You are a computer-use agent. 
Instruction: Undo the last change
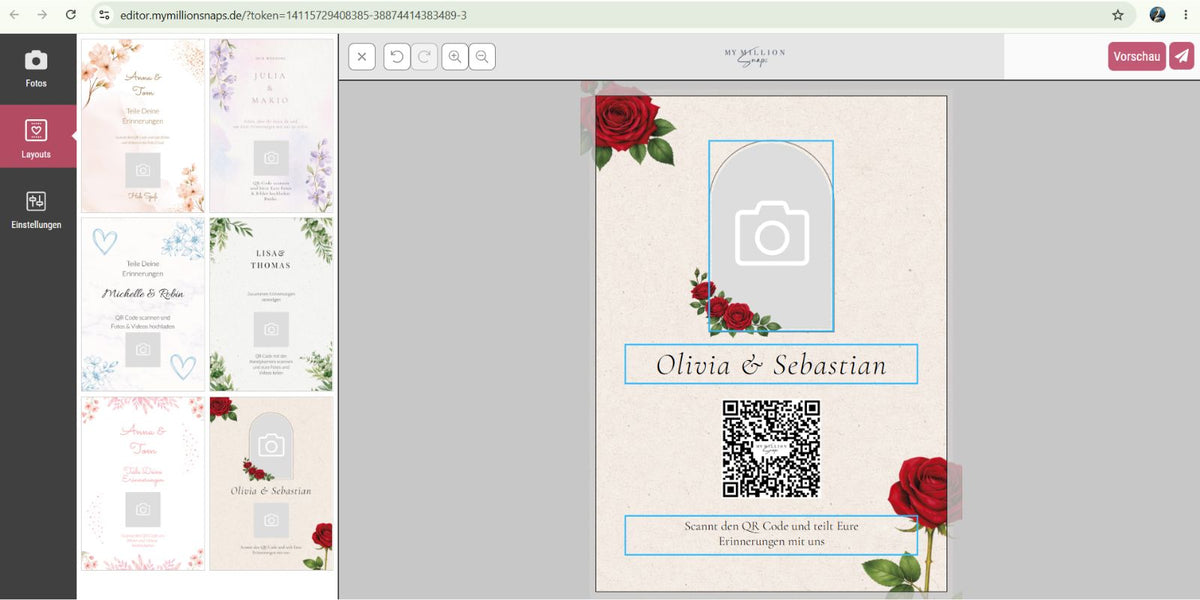397,57
